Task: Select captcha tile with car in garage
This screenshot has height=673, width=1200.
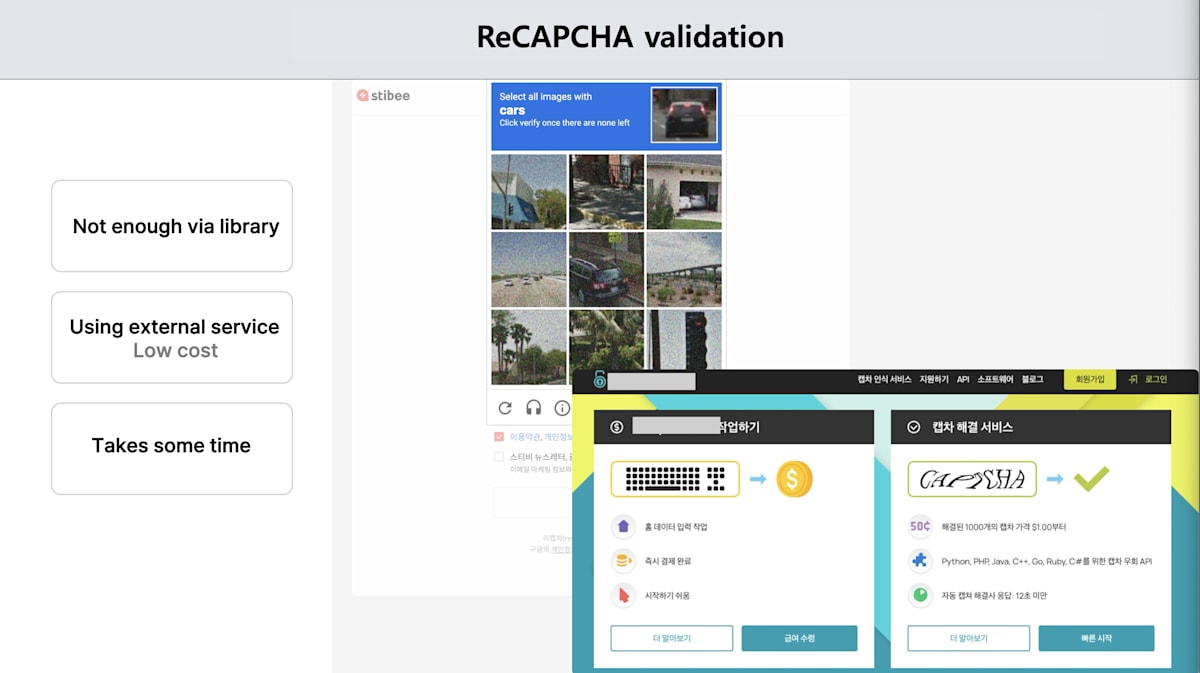Action: pos(684,192)
